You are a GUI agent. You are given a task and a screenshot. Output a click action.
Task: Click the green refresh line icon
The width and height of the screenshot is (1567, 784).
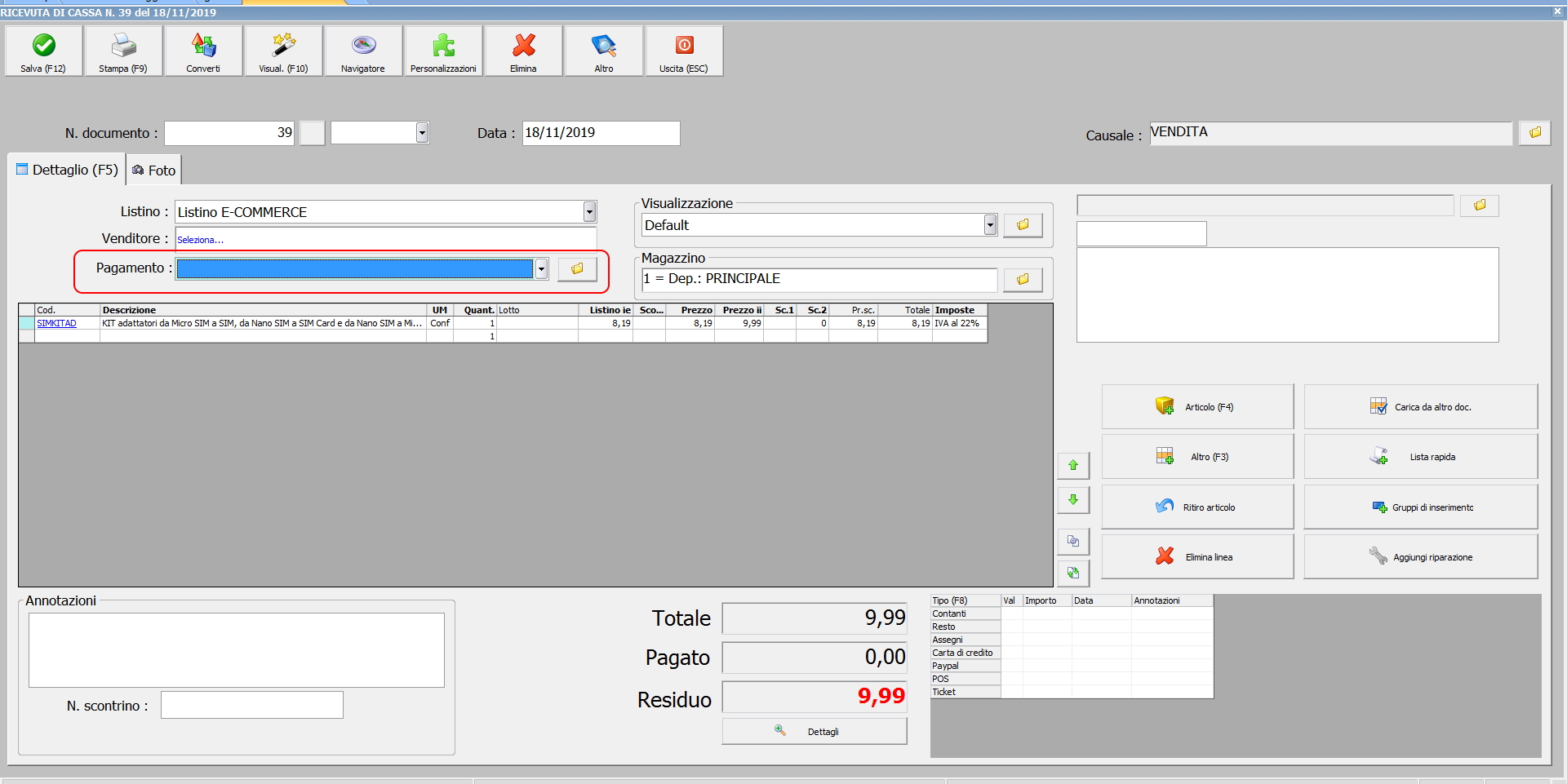coord(1073,574)
